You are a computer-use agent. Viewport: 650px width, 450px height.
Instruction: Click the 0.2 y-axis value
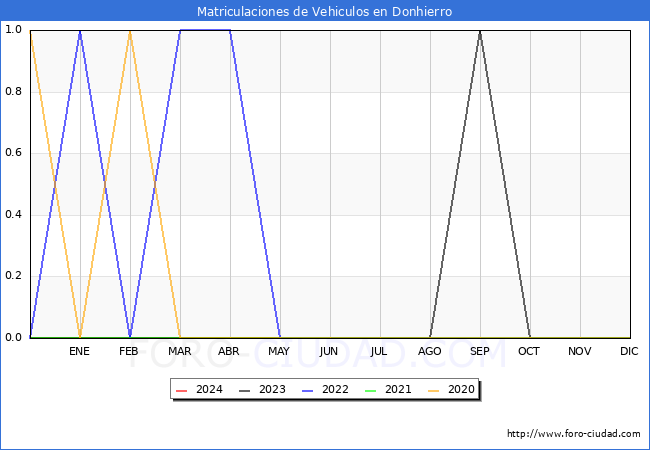pyautogui.click(x=13, y=276)
